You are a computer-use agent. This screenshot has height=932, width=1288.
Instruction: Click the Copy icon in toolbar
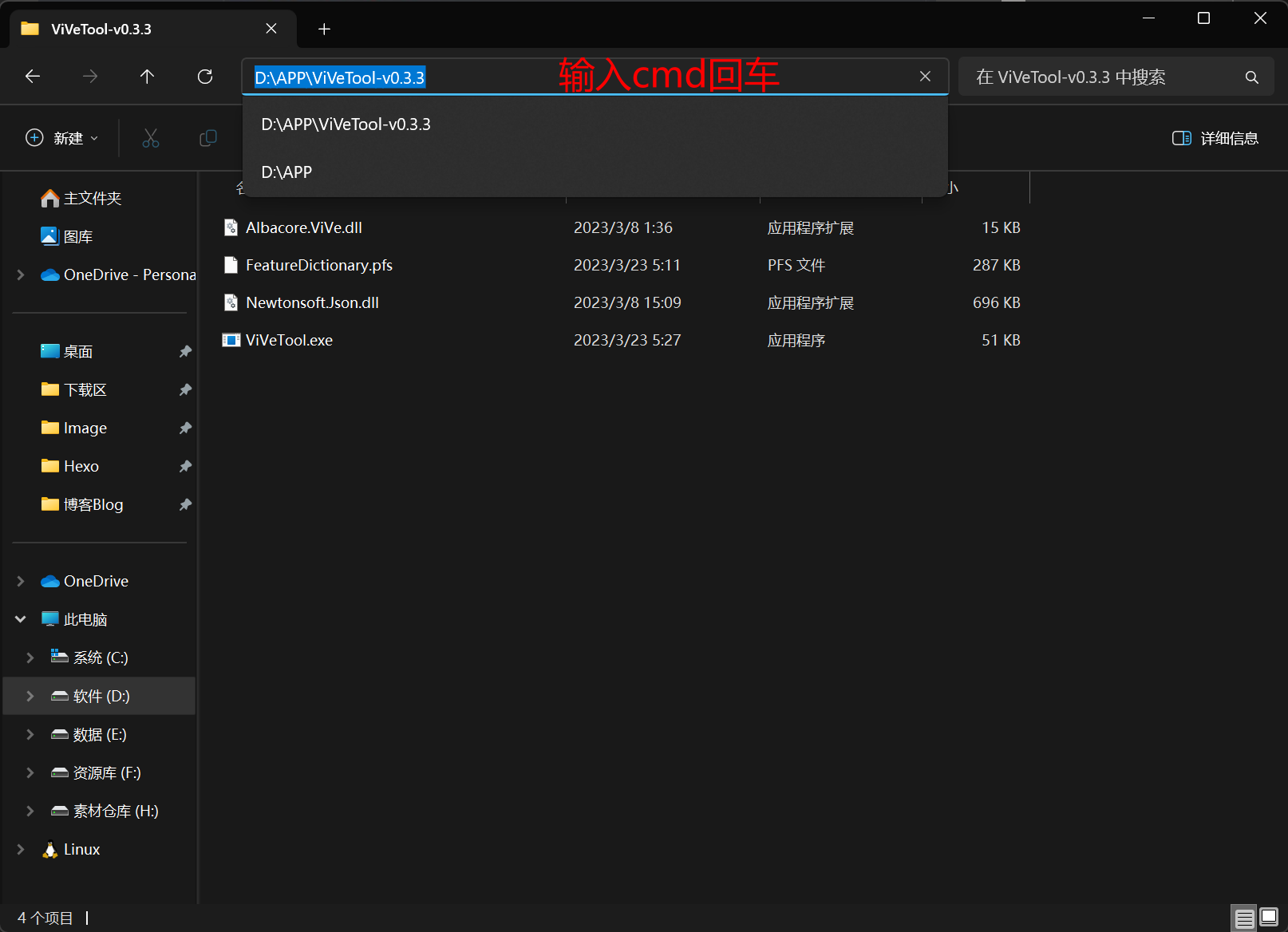(207, 138)
